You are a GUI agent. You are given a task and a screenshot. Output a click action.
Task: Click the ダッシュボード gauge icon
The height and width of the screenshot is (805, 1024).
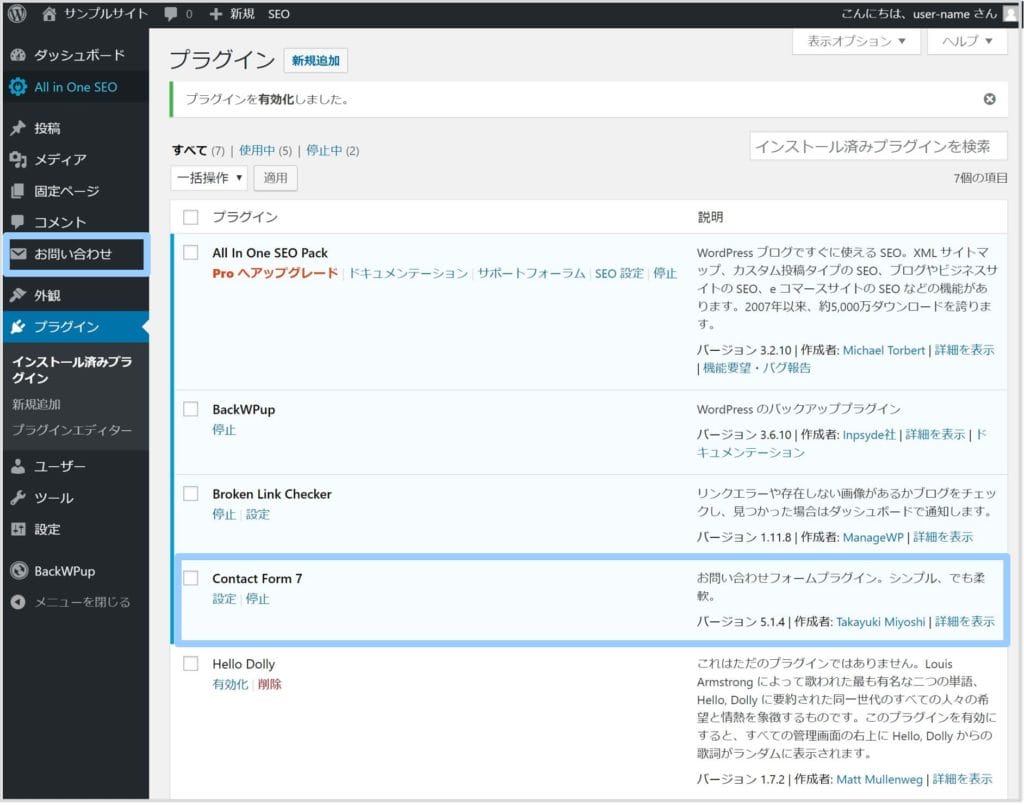tap(18, 55)
